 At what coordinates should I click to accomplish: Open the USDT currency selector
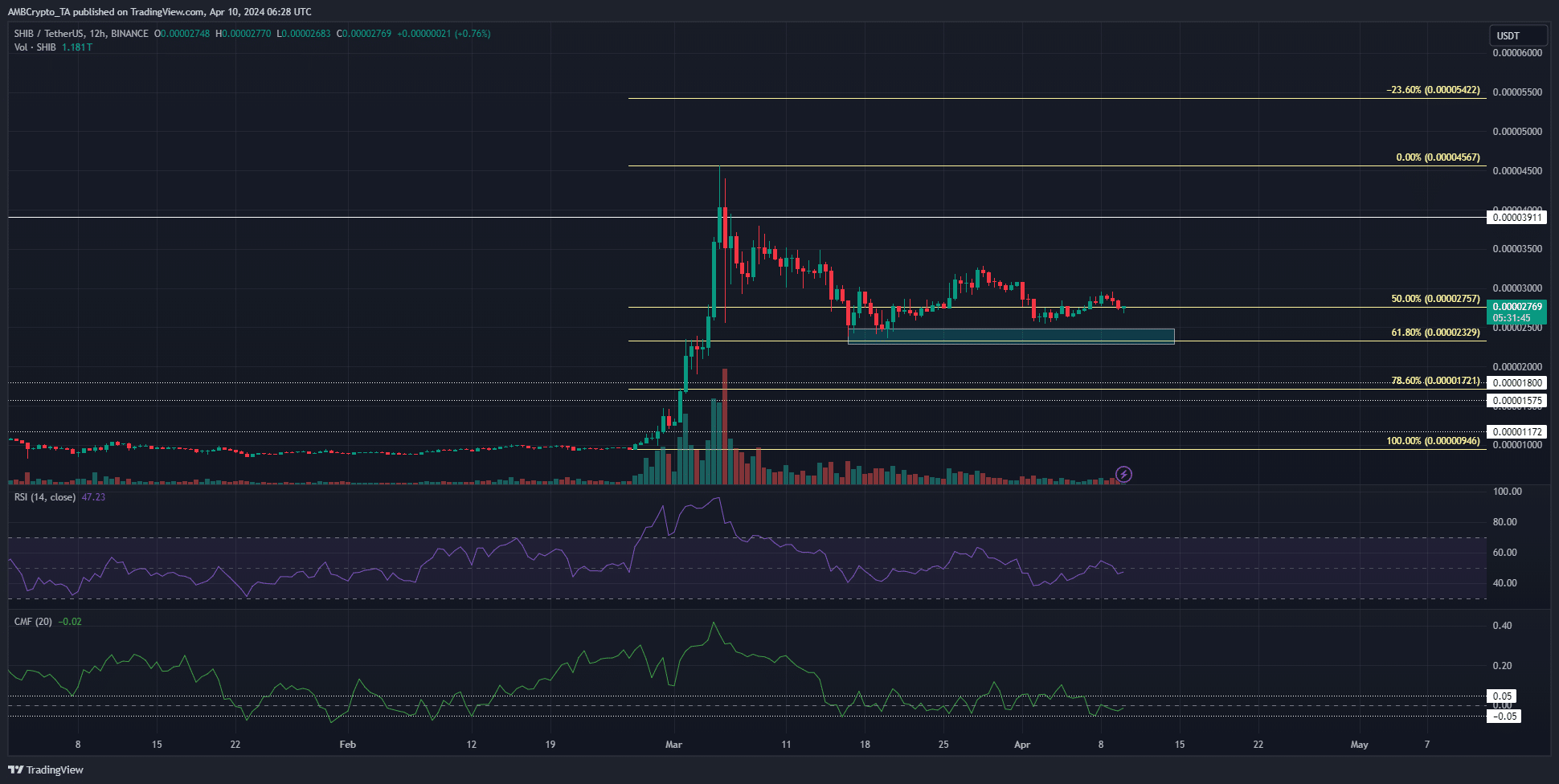(1517, 35)
